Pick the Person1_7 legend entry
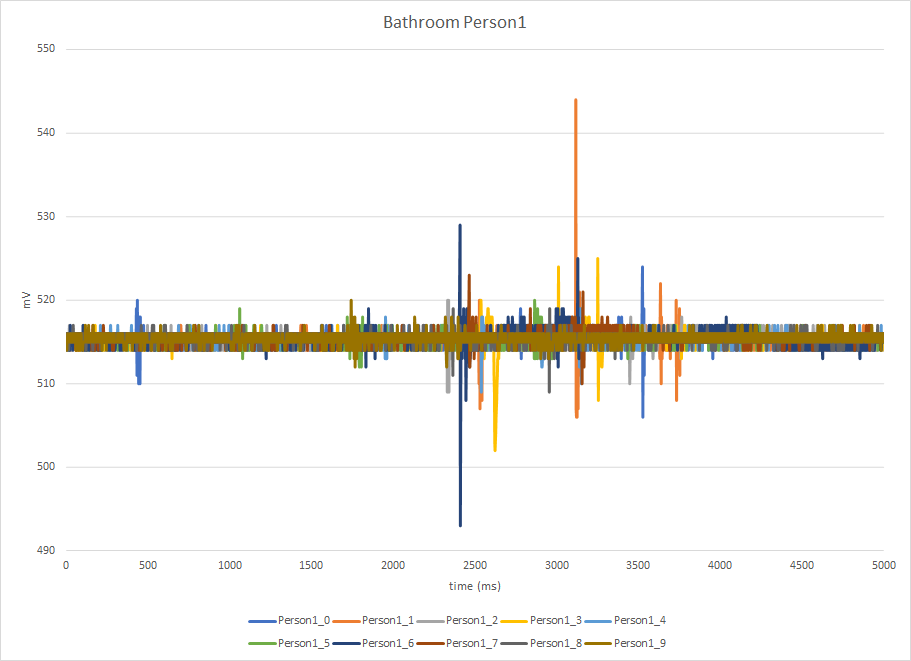This screenshot has height=661, width=911. coord(457,643)
